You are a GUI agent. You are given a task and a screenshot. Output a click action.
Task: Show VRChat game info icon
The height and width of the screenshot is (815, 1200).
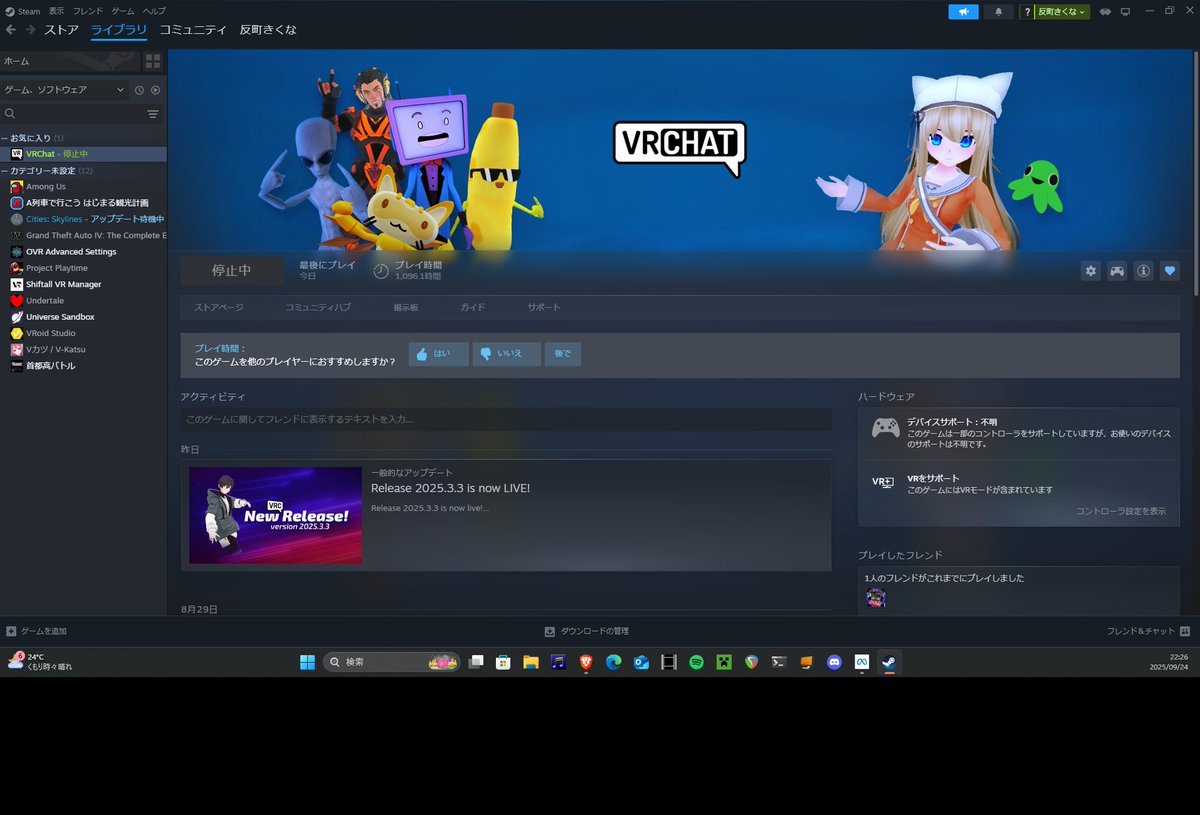[1143, 270]
